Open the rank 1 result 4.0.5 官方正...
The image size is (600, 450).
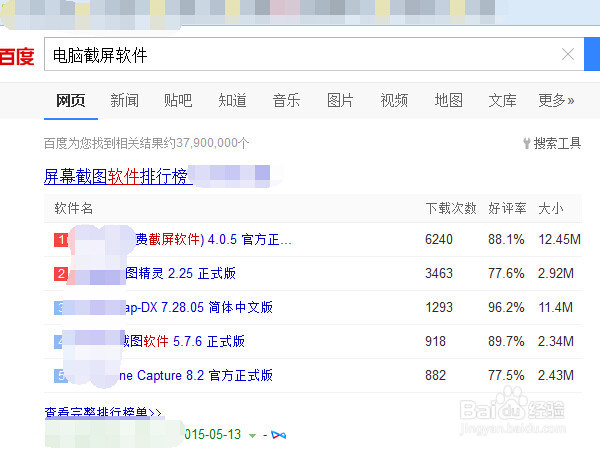[x=214, y=240]
